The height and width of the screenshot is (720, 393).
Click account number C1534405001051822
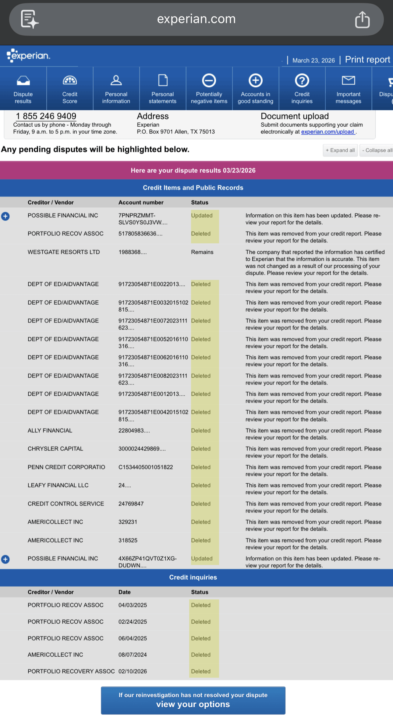pos(146,467)
